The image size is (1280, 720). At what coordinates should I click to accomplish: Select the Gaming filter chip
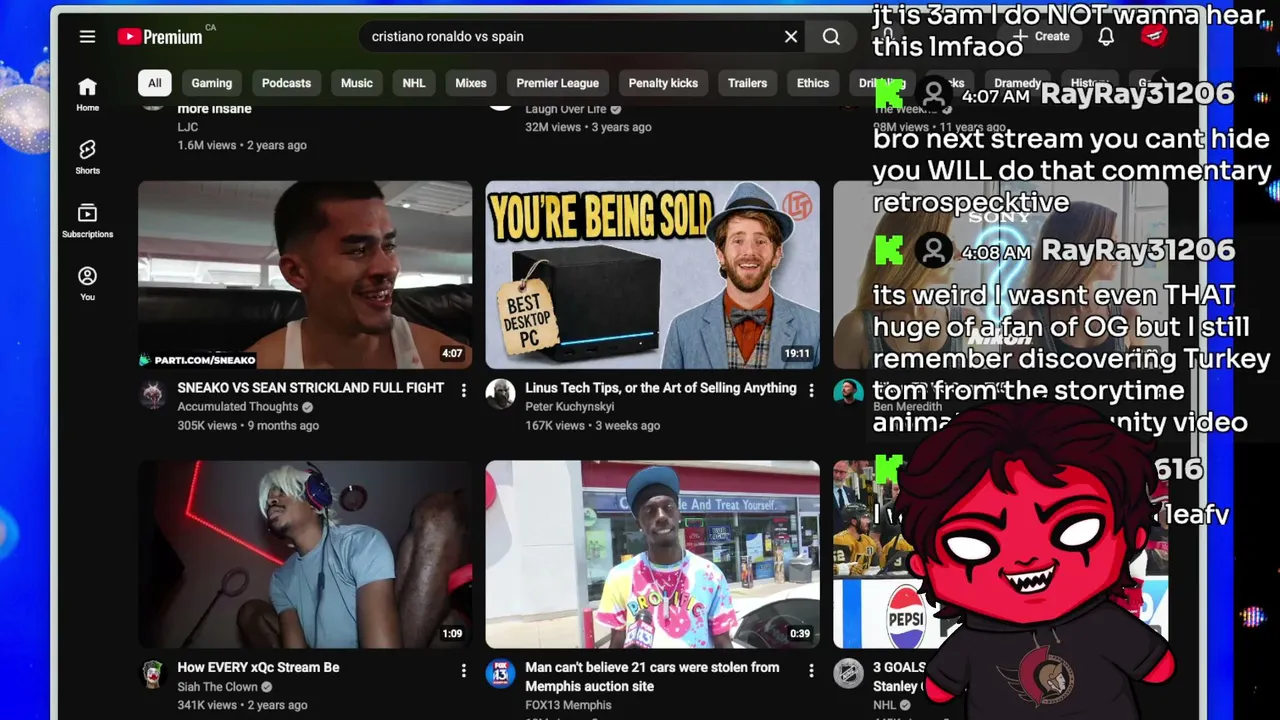212,83
